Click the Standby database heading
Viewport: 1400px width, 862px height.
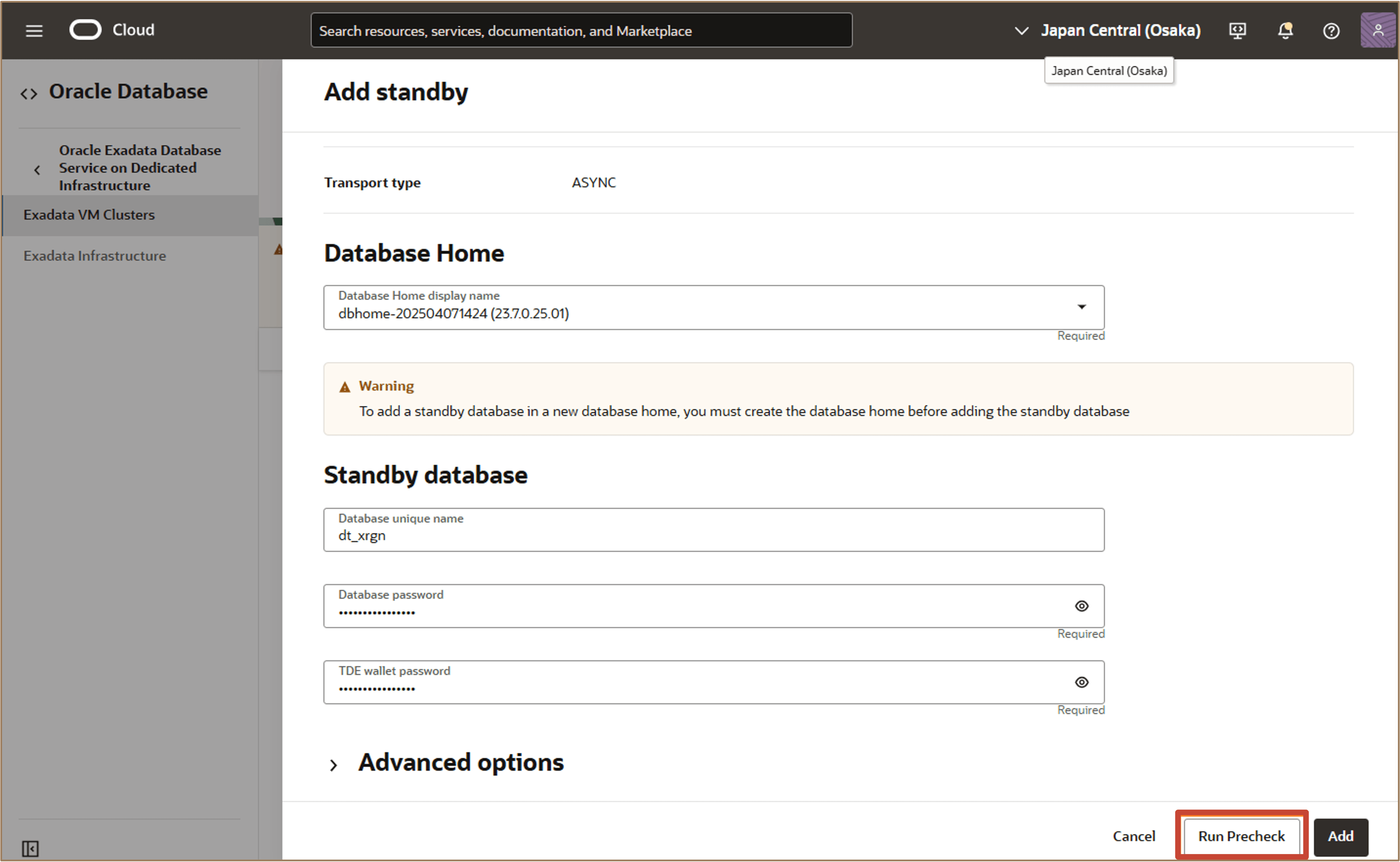[x=426, y=475]
